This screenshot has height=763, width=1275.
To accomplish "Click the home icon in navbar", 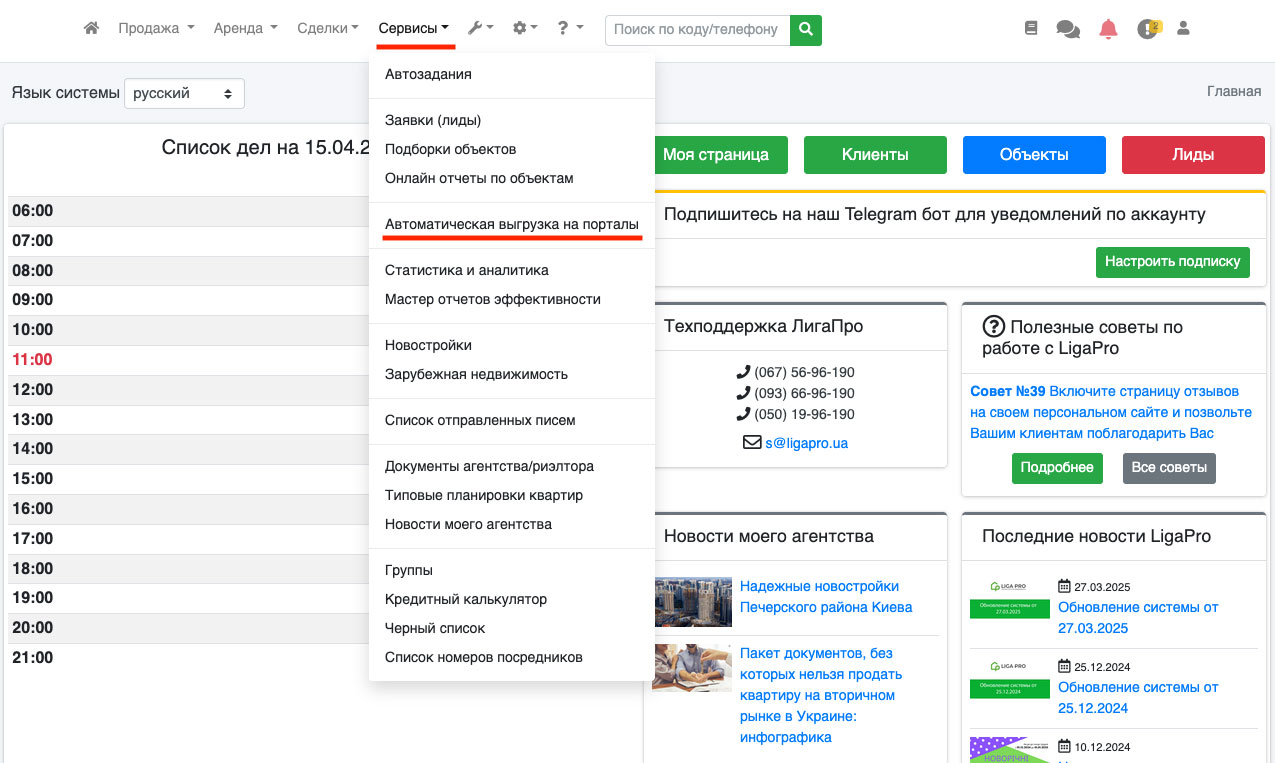I will (x=91, y=29).
